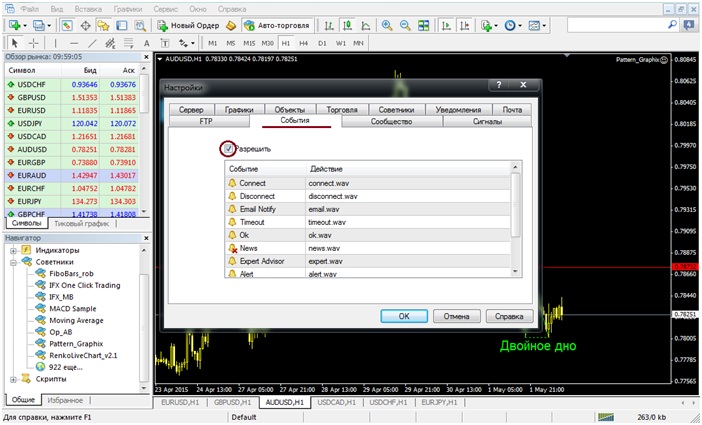Click the Отмена button
This screenshot has width=702, height=425.
(456, 316)
